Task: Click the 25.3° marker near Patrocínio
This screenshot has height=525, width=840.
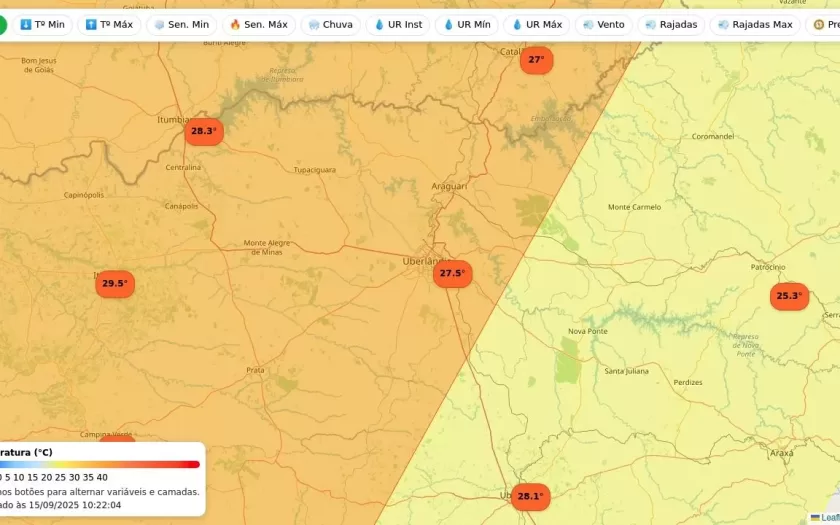Action: click(789, 296)
